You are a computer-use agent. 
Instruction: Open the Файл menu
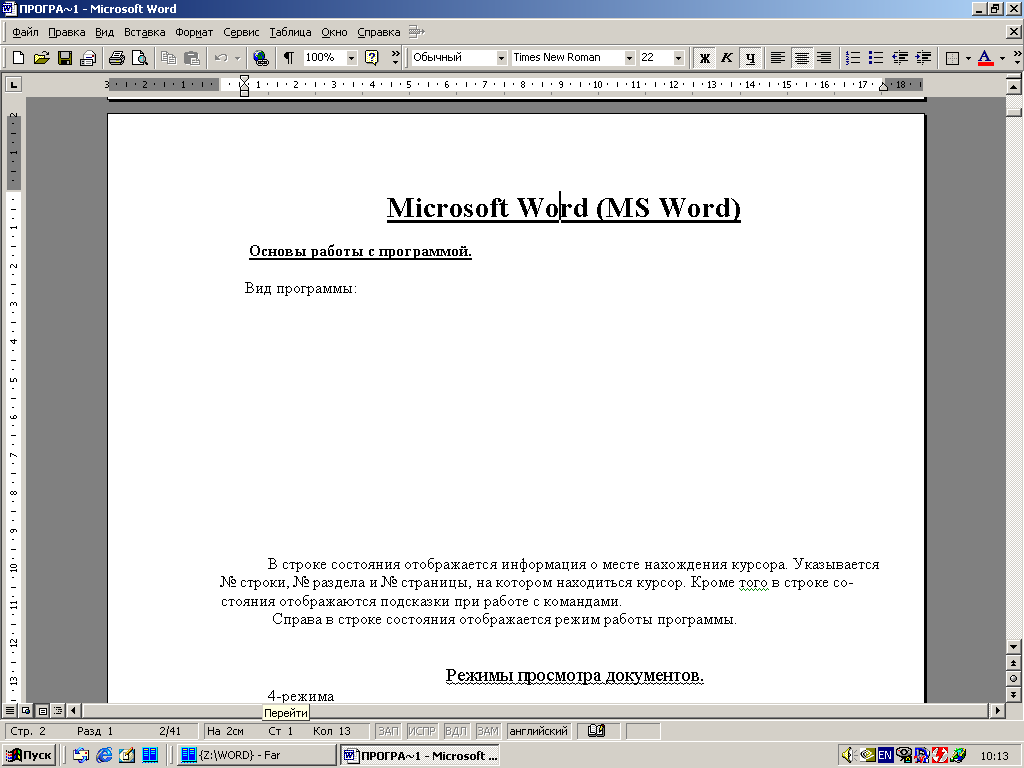[x=25, y=32]
